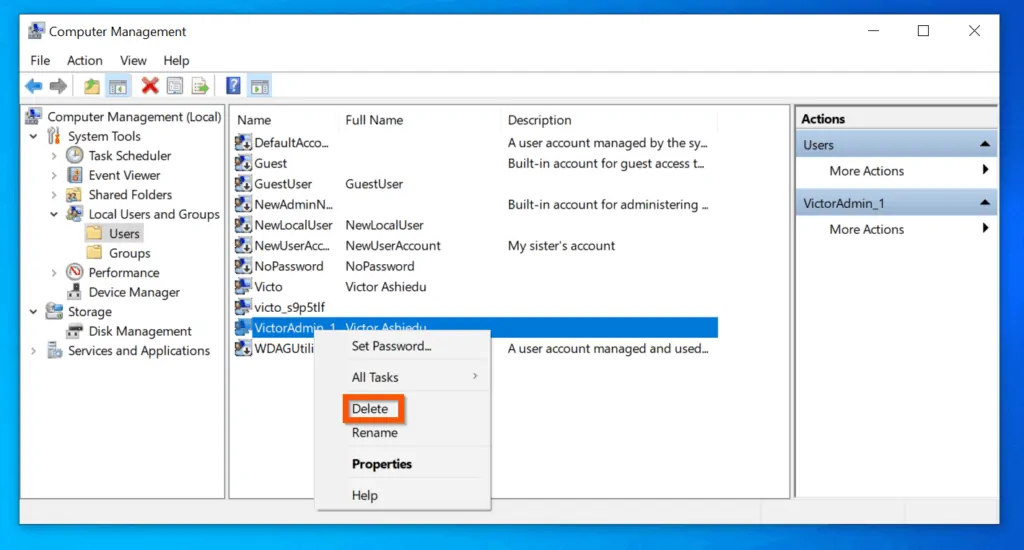Expand the Task Scheduler tree node
The width and height of the screenshot is (1024, 550).
54,156
